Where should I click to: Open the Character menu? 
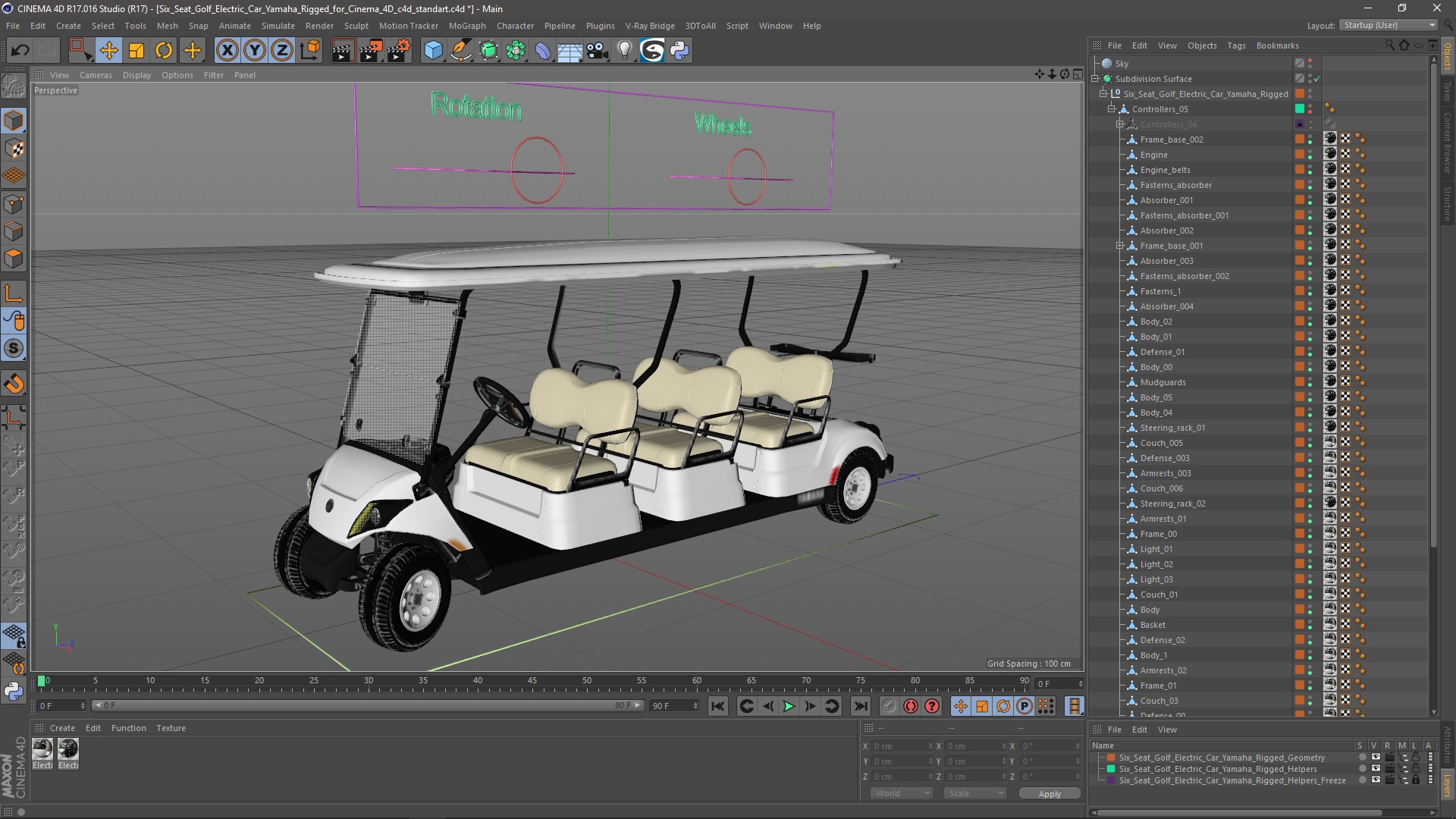[x=515, y=26]
